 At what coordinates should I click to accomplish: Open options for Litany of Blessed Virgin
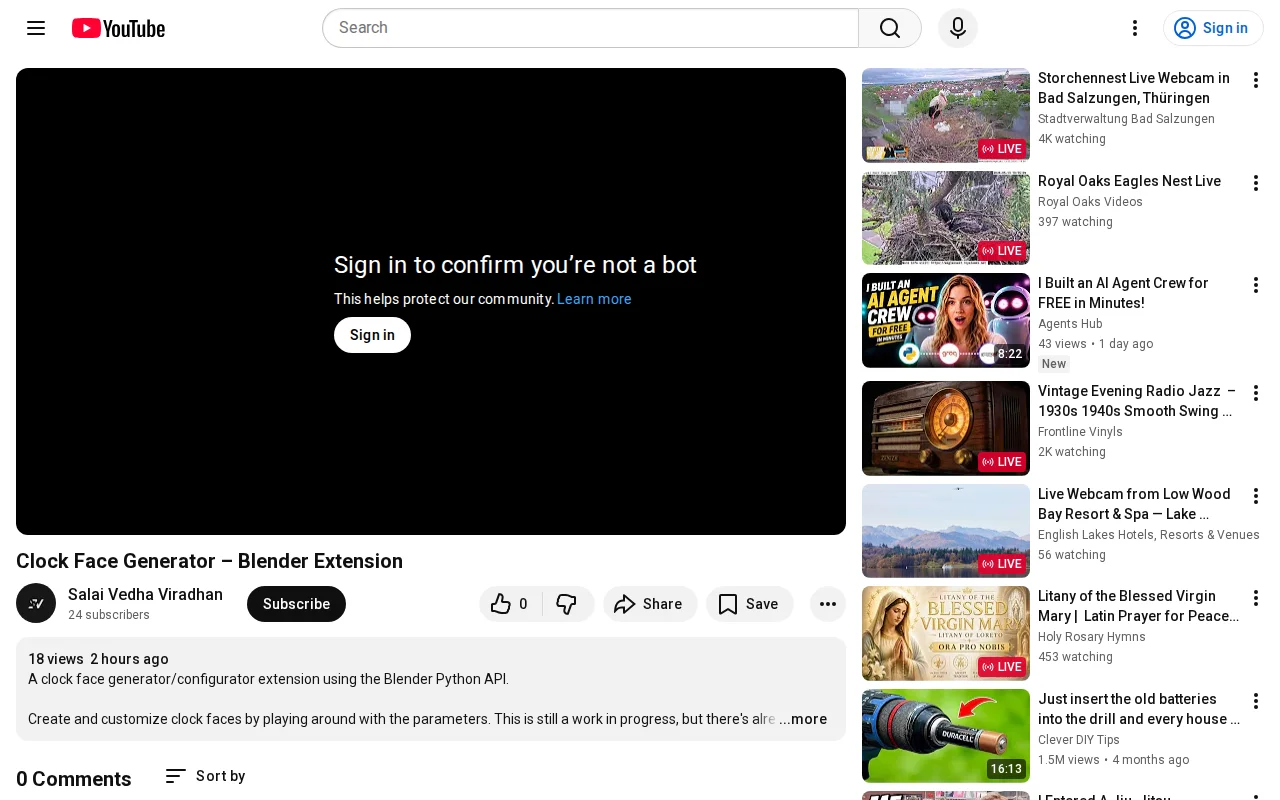tap(1256, 598)
